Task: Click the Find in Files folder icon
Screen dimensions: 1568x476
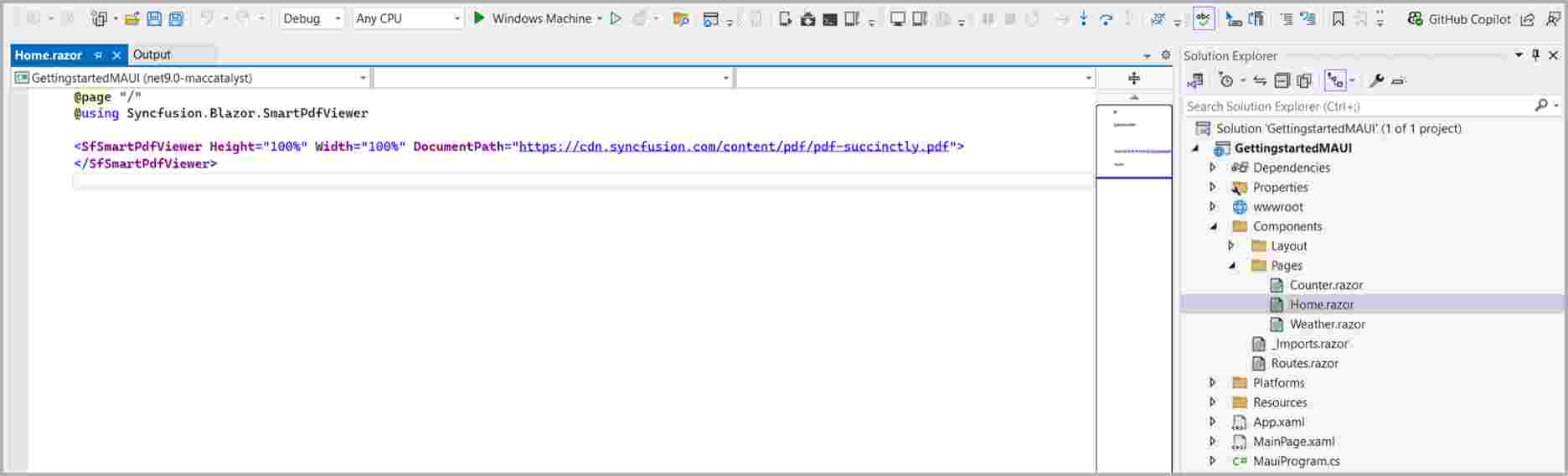Action: pyautogui.click(x=681, y=18)
